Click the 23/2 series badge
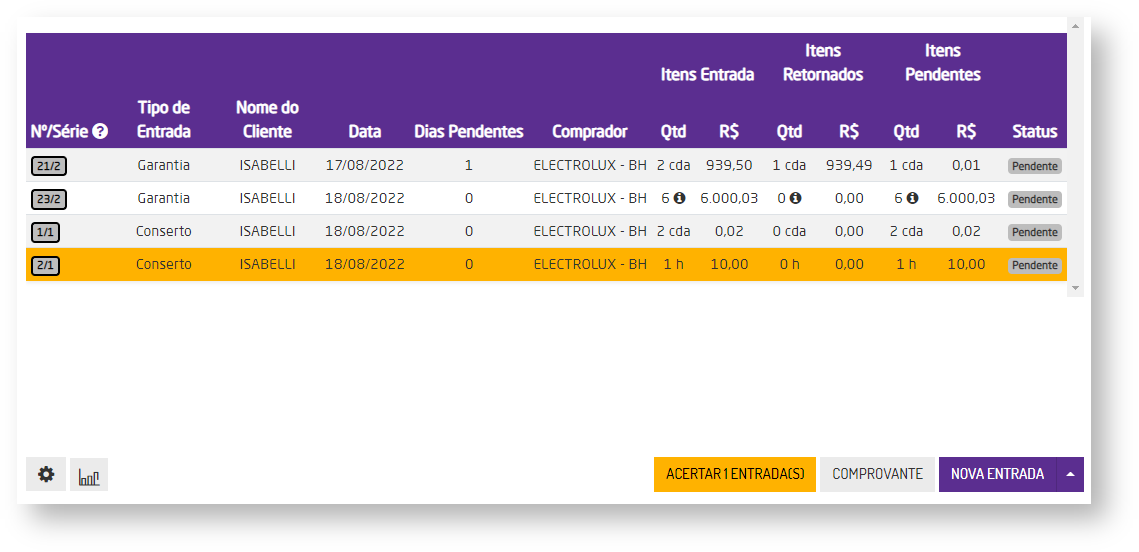Viewport: 1139px width, 552px height. [49, 199]
